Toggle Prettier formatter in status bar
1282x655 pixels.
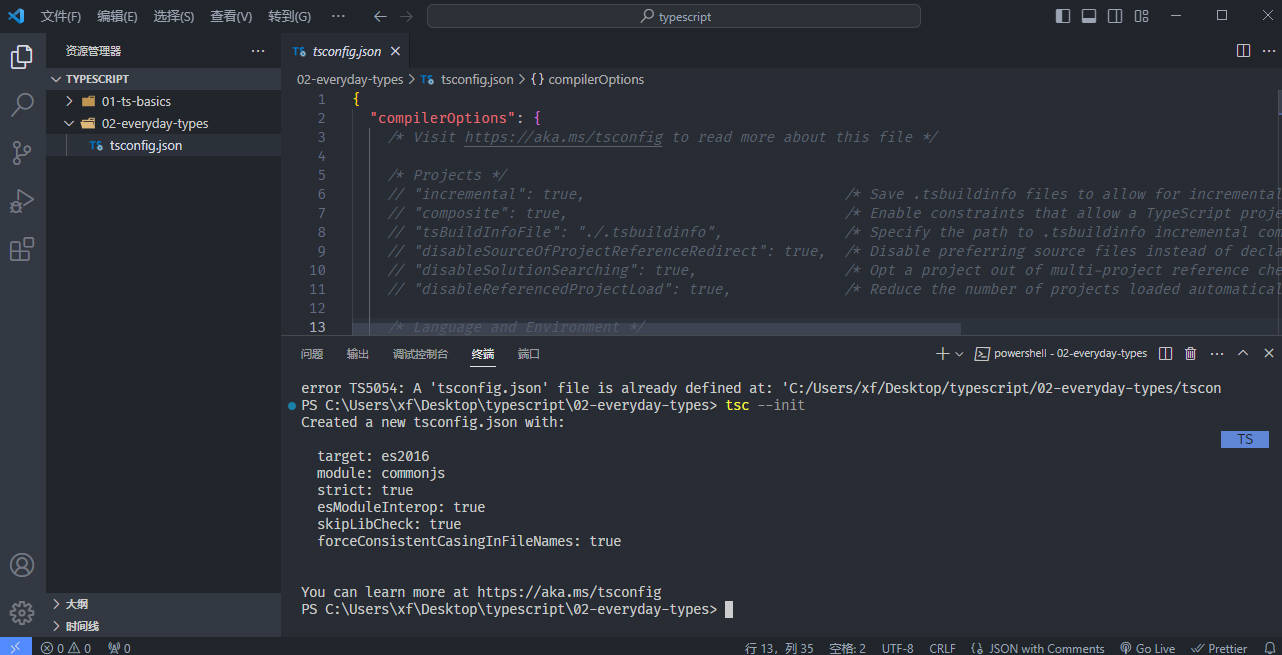[1220, 648]
